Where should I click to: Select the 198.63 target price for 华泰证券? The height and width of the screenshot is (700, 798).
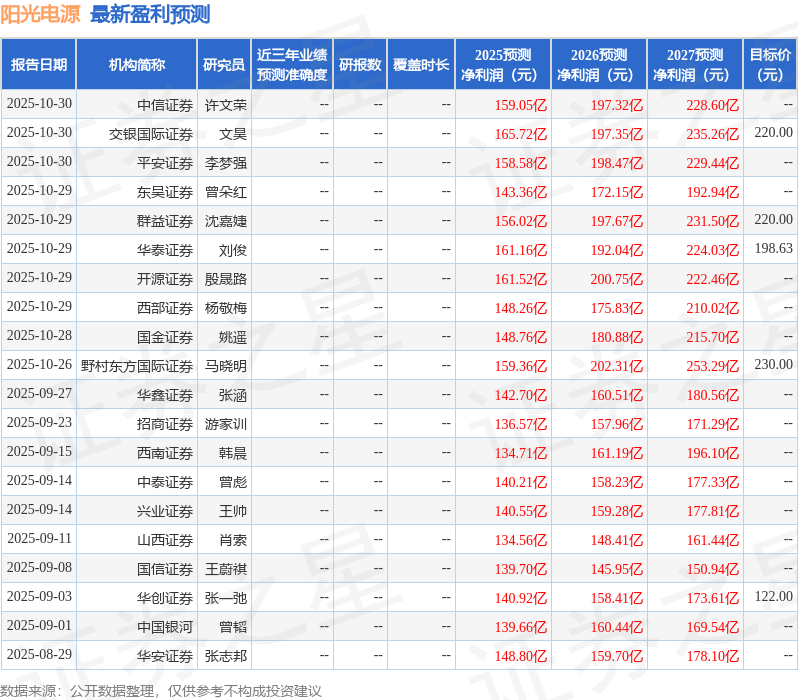pyautogui.click(x=773, y=249)
